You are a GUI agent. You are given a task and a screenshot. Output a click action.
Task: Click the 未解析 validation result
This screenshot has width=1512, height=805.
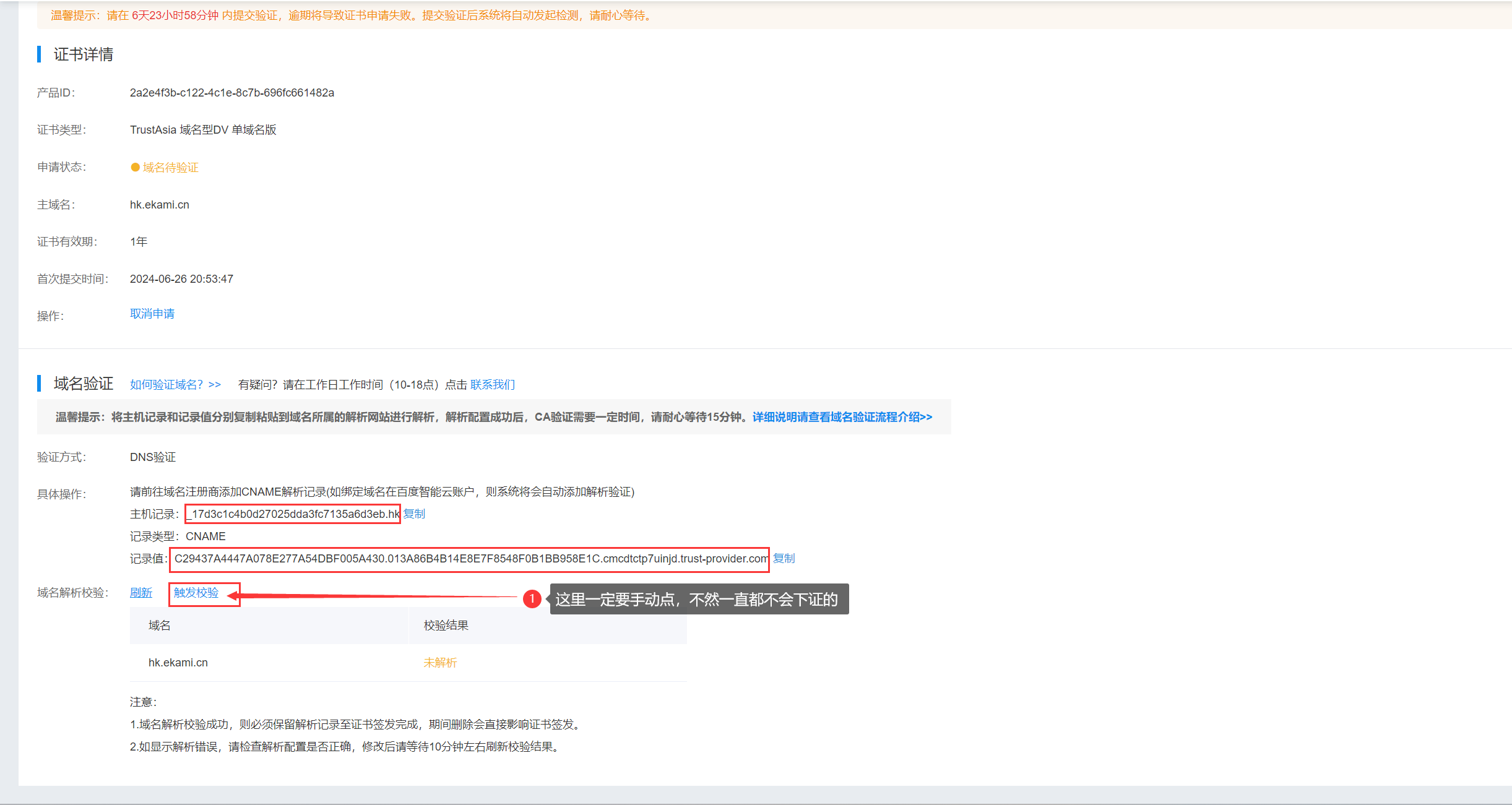(440, 663)
